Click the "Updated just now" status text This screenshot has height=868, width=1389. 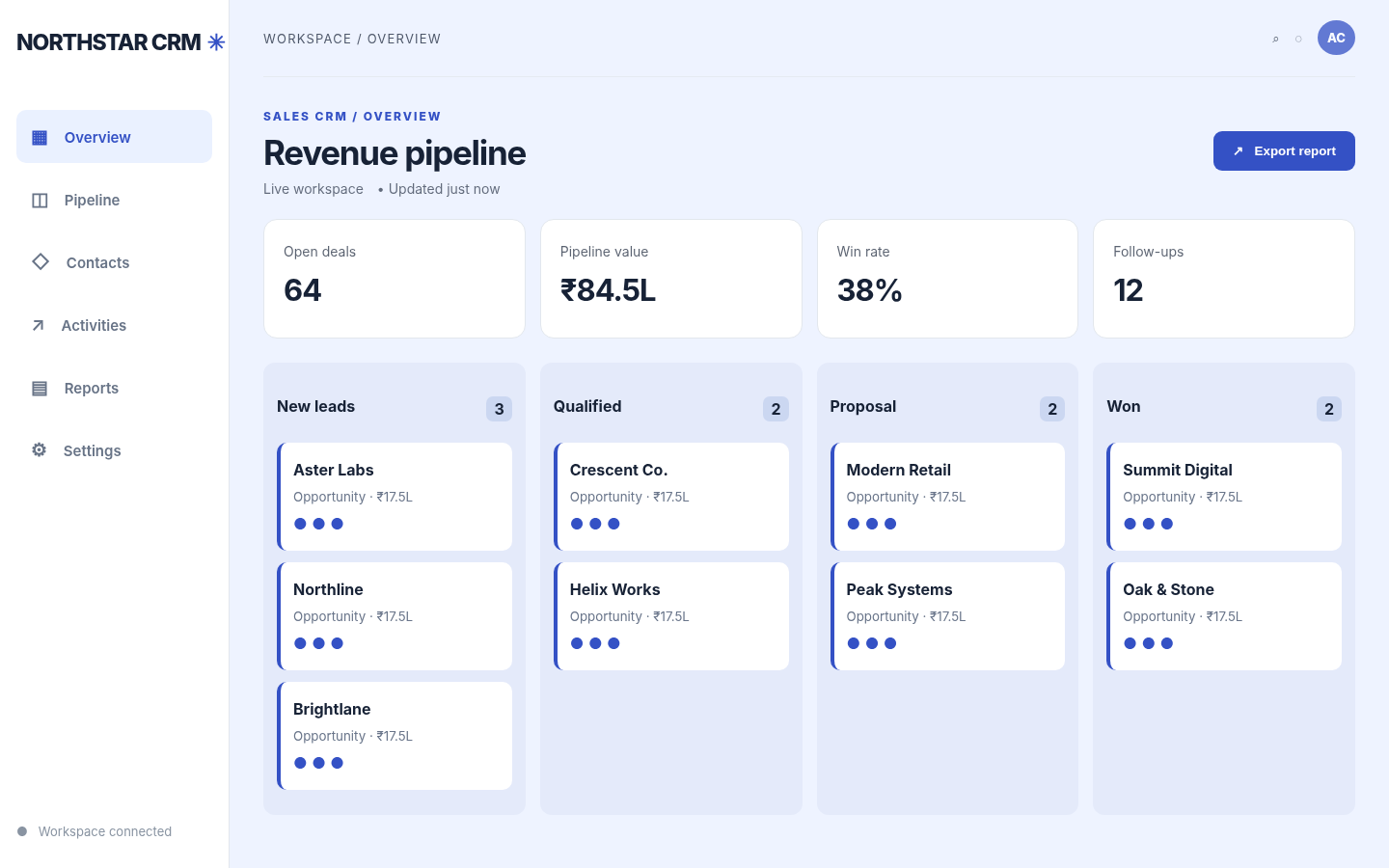[x=444, y=189]
